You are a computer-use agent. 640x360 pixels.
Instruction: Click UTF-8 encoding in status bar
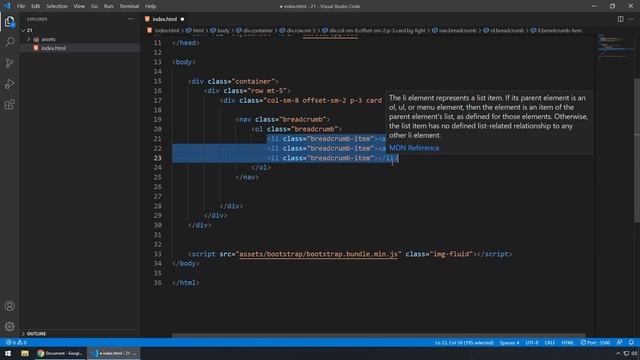tap(532, 342)
